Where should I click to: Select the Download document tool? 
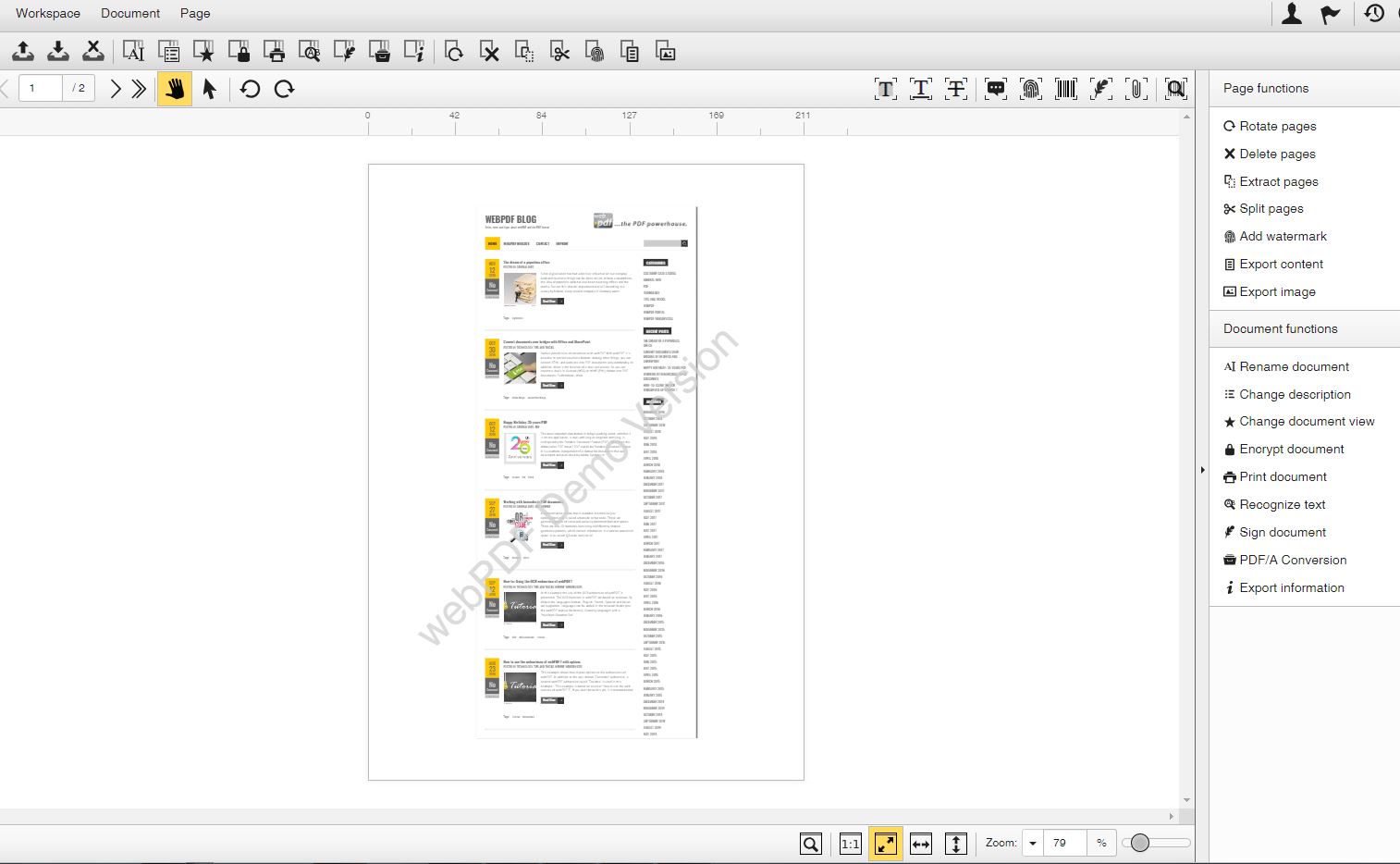[57, 52]
